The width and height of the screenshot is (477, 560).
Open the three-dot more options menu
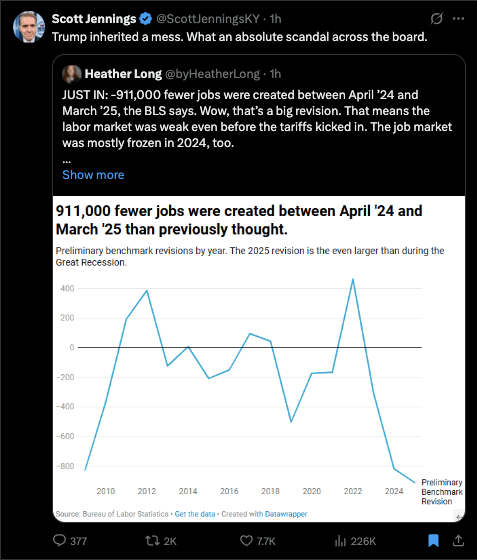(458, 19)
